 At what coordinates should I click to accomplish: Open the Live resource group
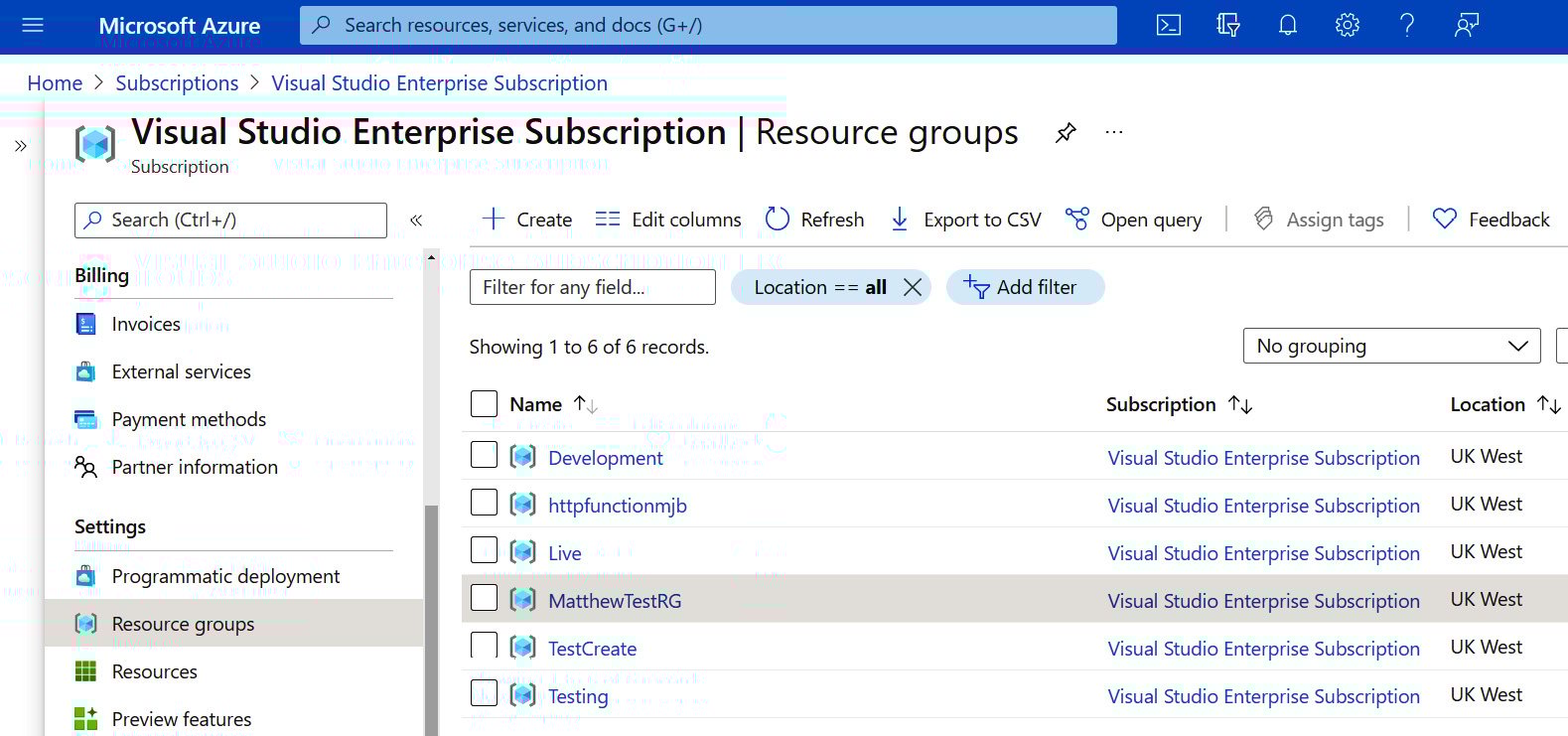[x=565, y=553]
